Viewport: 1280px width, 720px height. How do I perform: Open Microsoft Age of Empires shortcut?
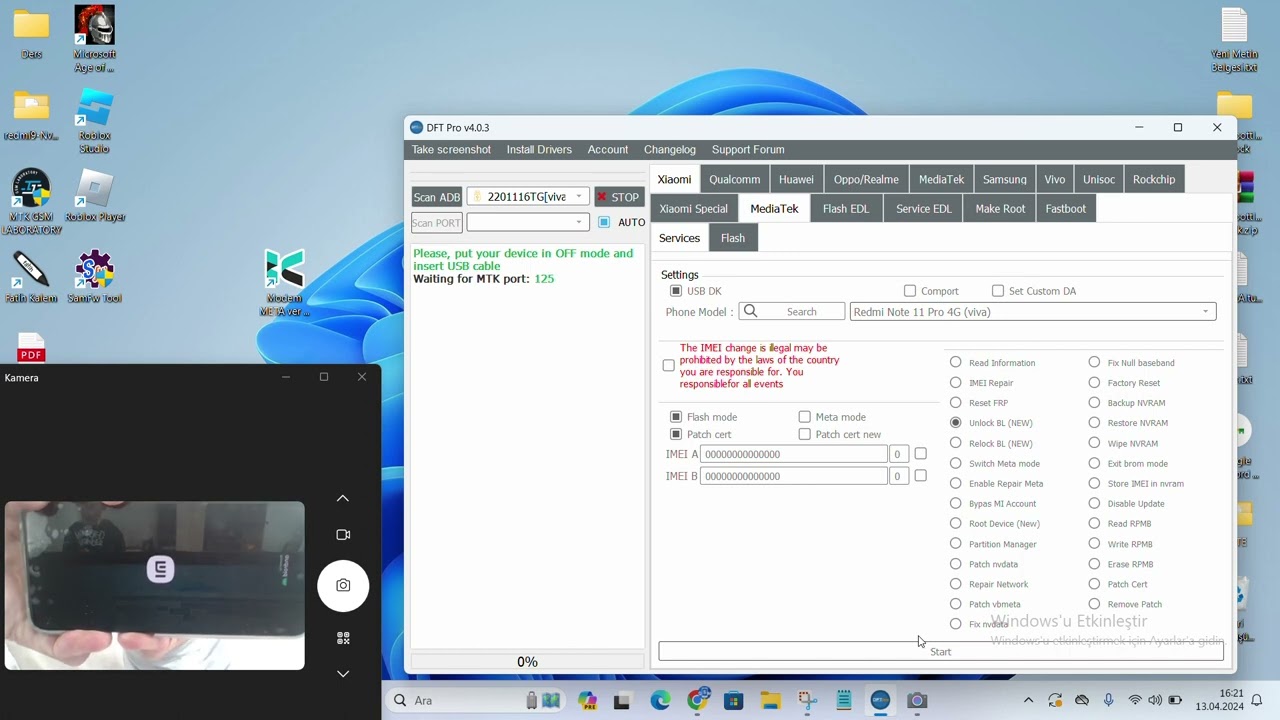tap(94, 39)
